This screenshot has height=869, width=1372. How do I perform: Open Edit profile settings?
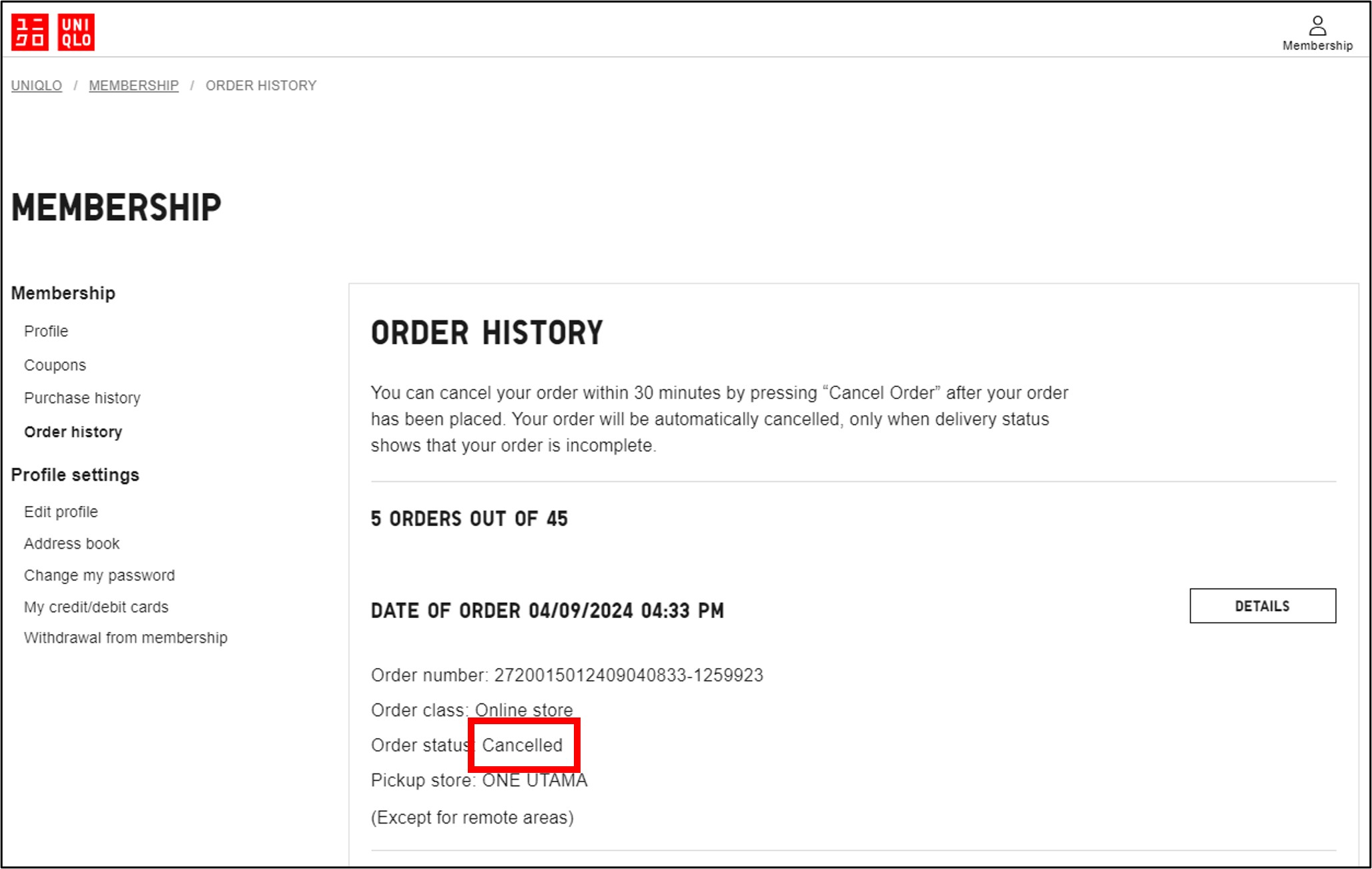click(61, 512)
